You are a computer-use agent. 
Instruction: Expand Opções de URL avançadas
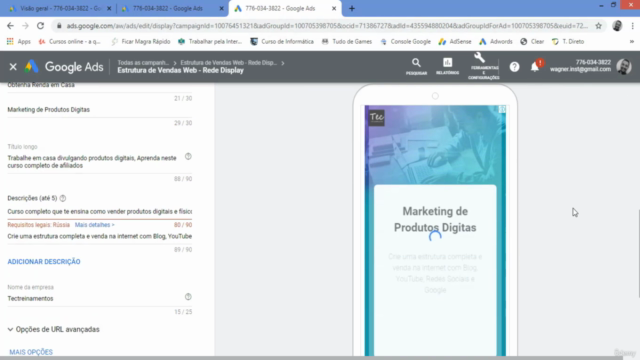point(53,329)
